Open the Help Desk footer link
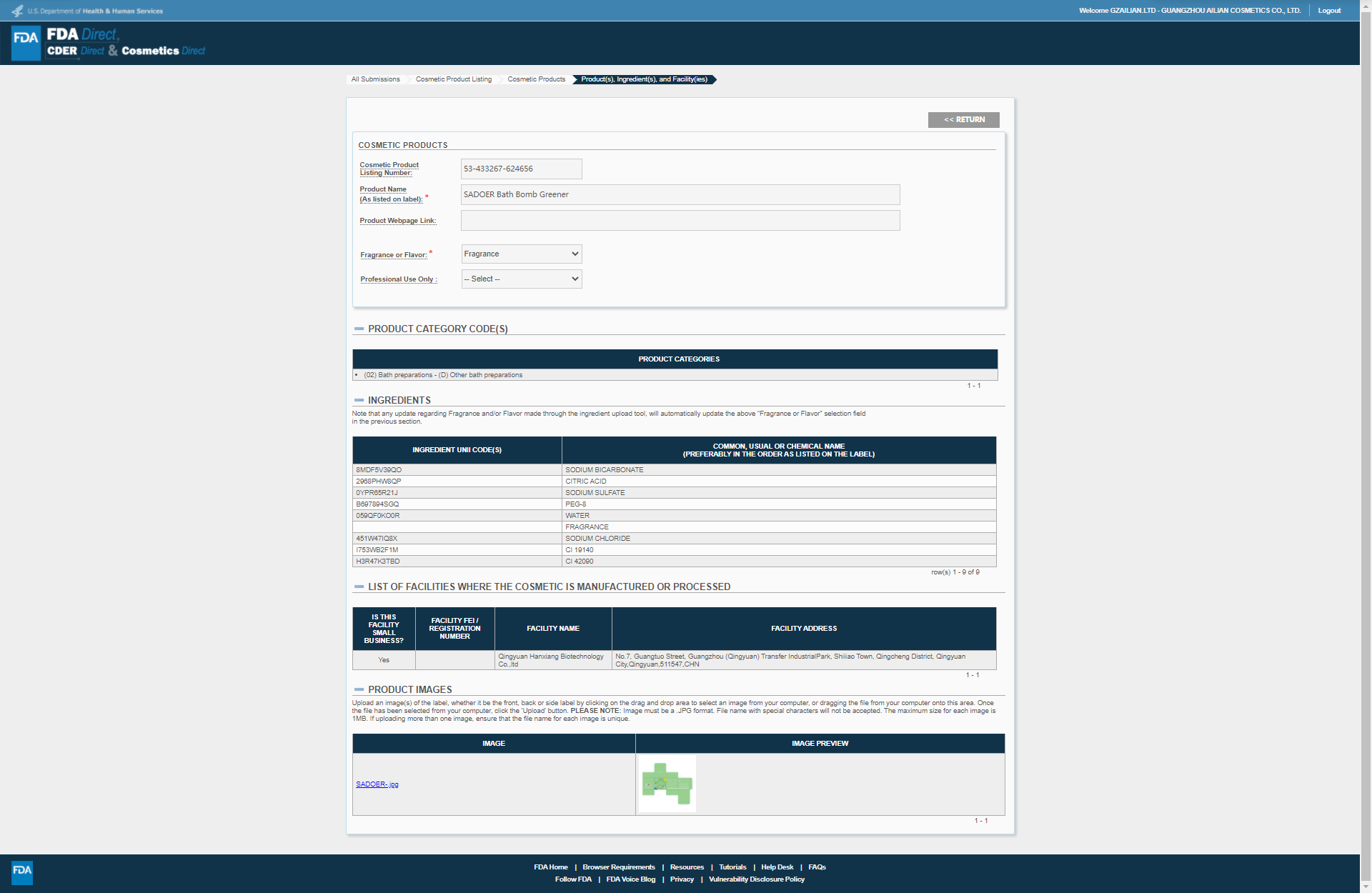 [x=777, y=867]
